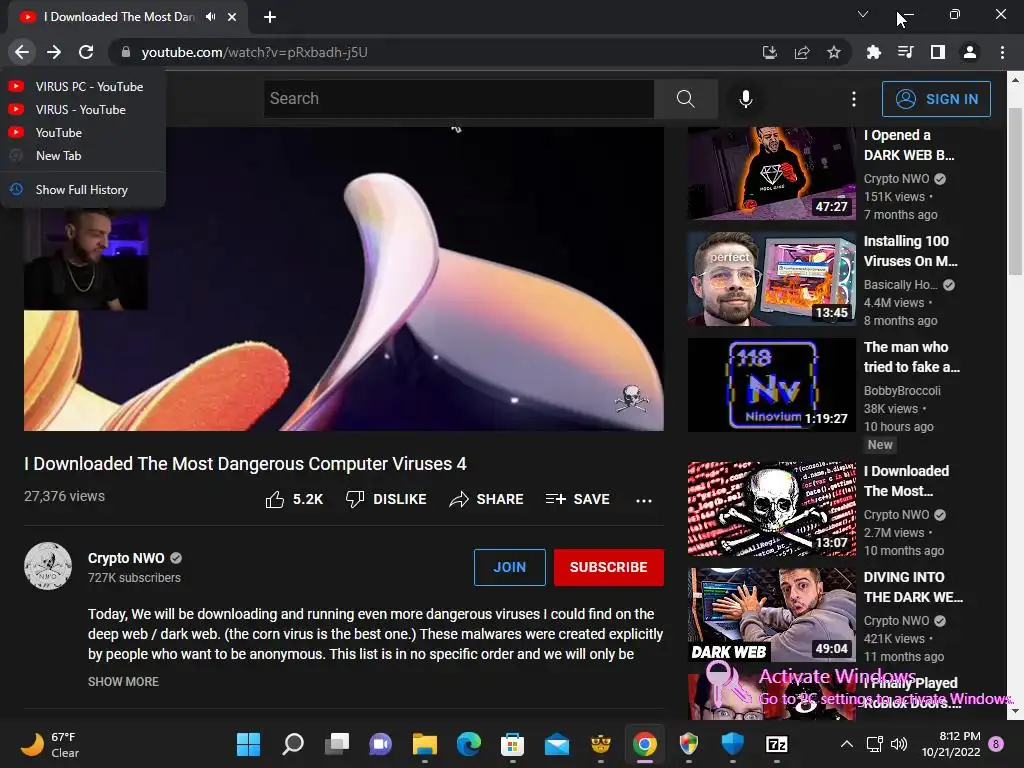Click the BobbyBroccoli channel name
The height and width of the screenshot is (768, 1024).
[x=902, y=391]
